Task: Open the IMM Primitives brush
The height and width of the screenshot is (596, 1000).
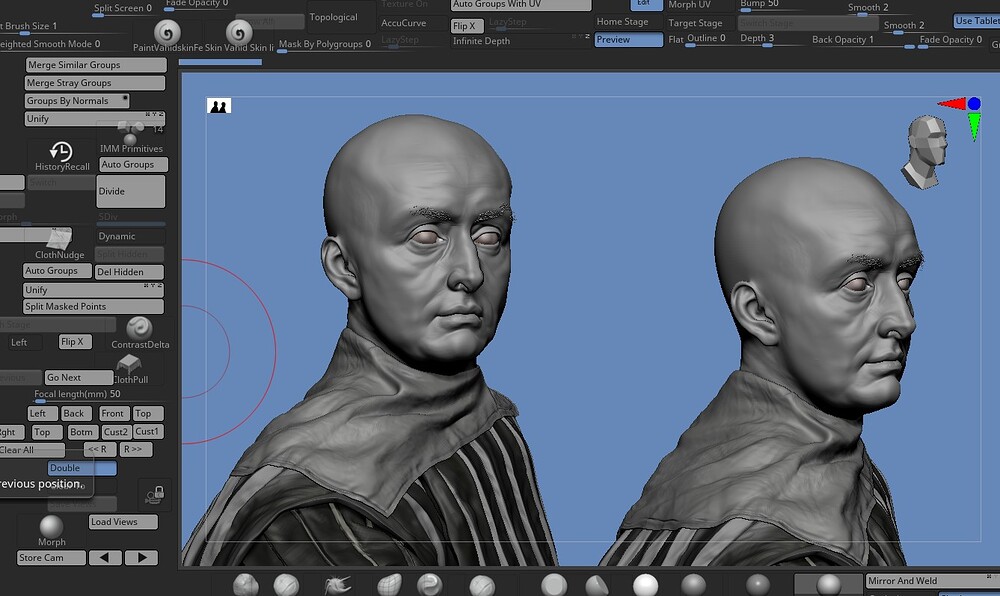Action: point(131,136)
